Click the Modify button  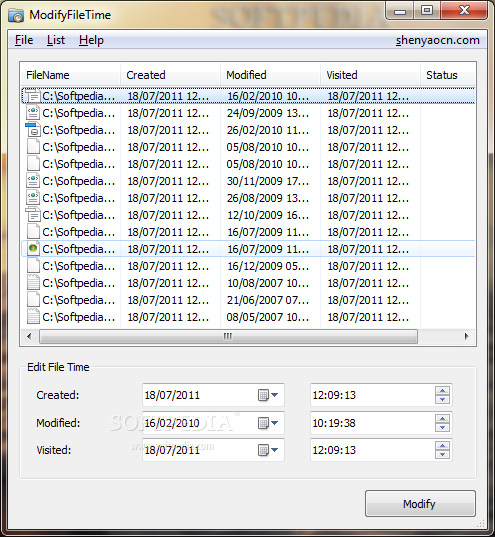(x=420, y=504)
